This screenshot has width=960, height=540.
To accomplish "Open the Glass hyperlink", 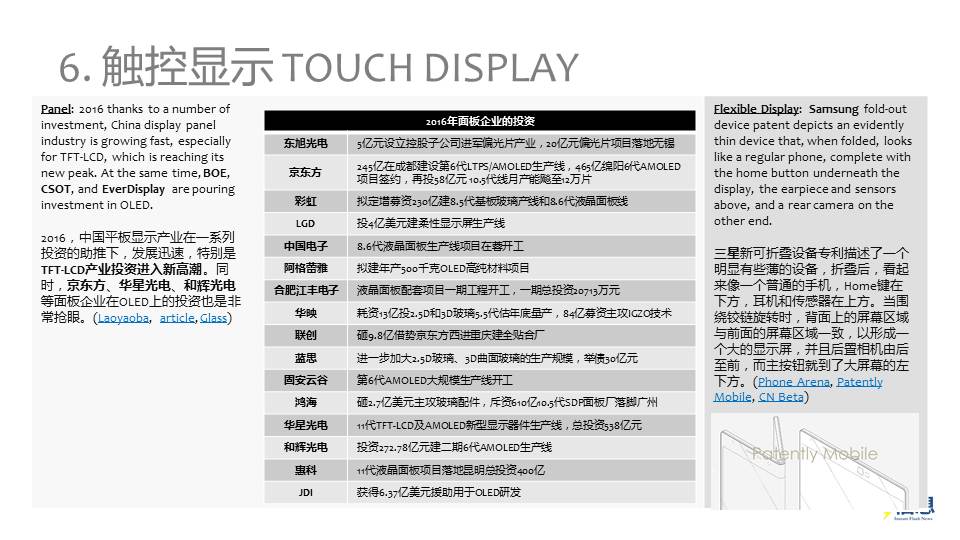I will [x=213, y=318].
